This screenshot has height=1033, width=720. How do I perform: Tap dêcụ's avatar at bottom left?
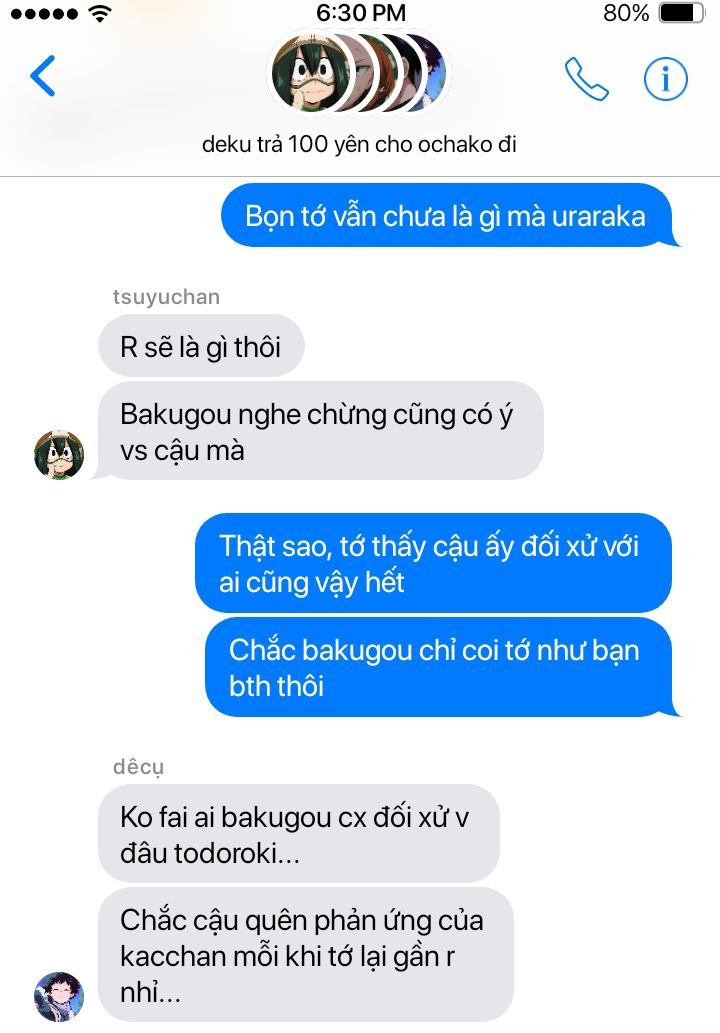click(59, 996)
